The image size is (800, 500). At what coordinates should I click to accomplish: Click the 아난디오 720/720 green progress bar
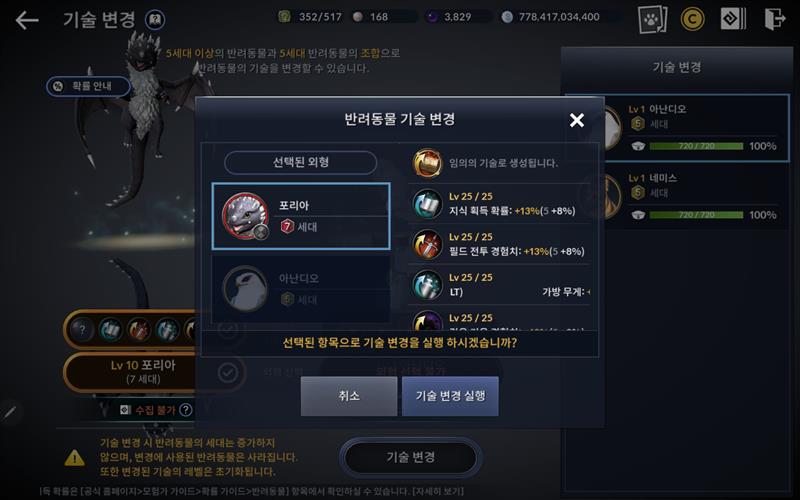pos(696,146)
